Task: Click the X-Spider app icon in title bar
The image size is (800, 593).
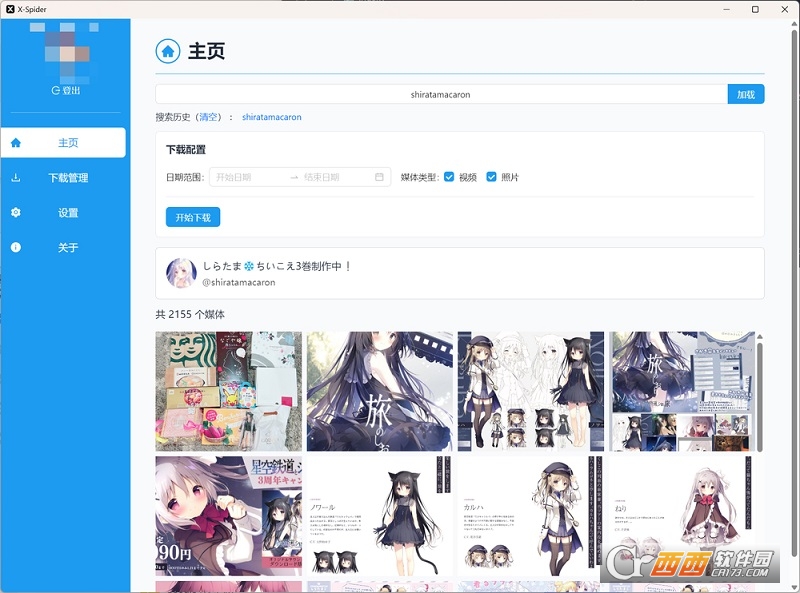Action: (x=10, y=9)
